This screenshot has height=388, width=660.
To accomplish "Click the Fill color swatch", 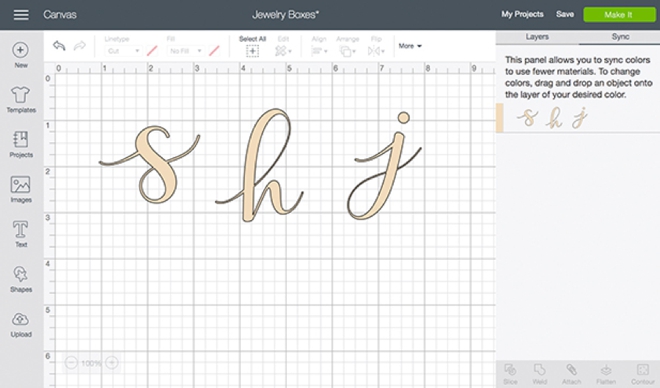I will [x=214, y=51].
